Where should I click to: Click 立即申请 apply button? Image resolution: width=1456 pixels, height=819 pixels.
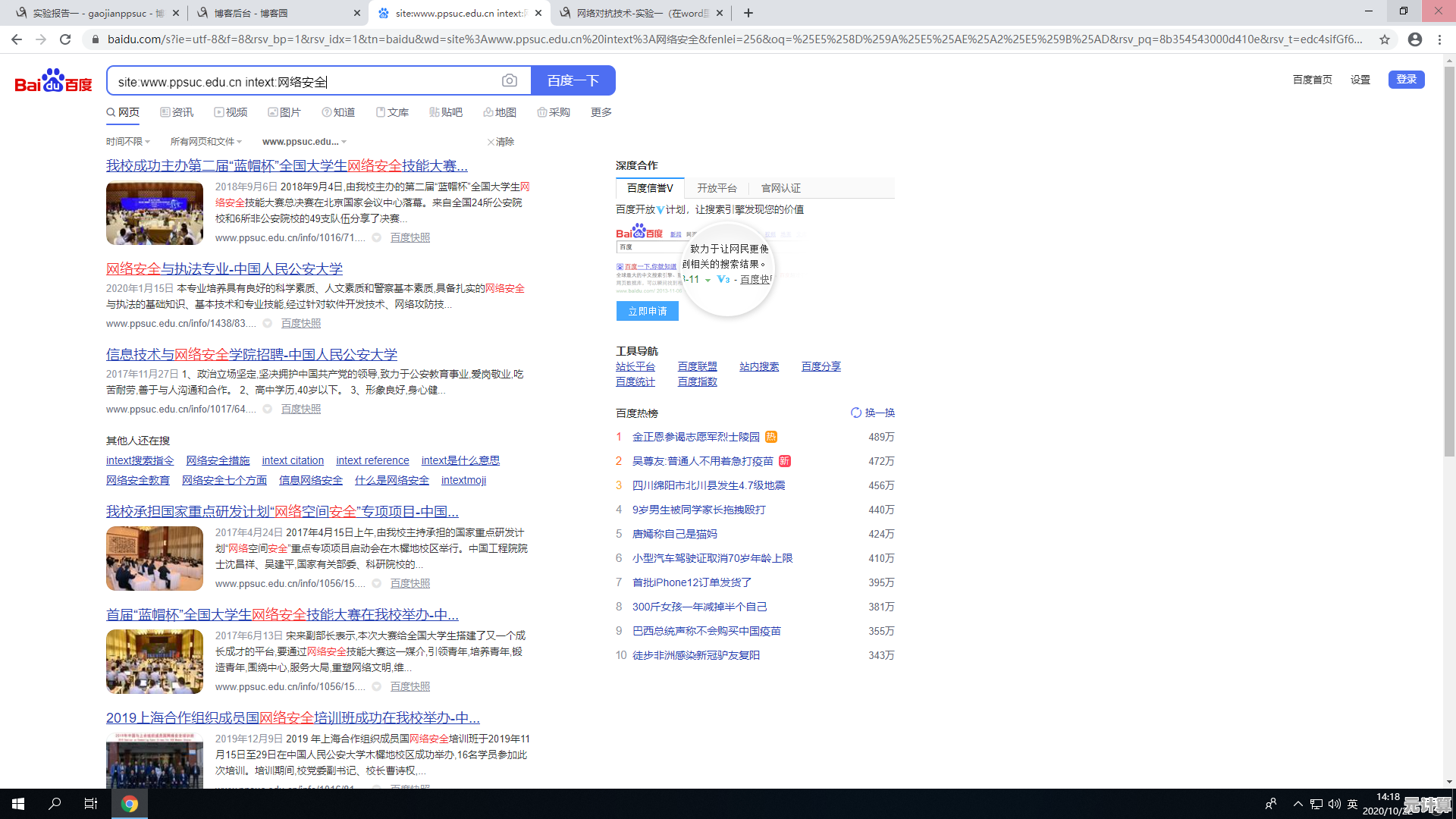(x=647, y=311)
